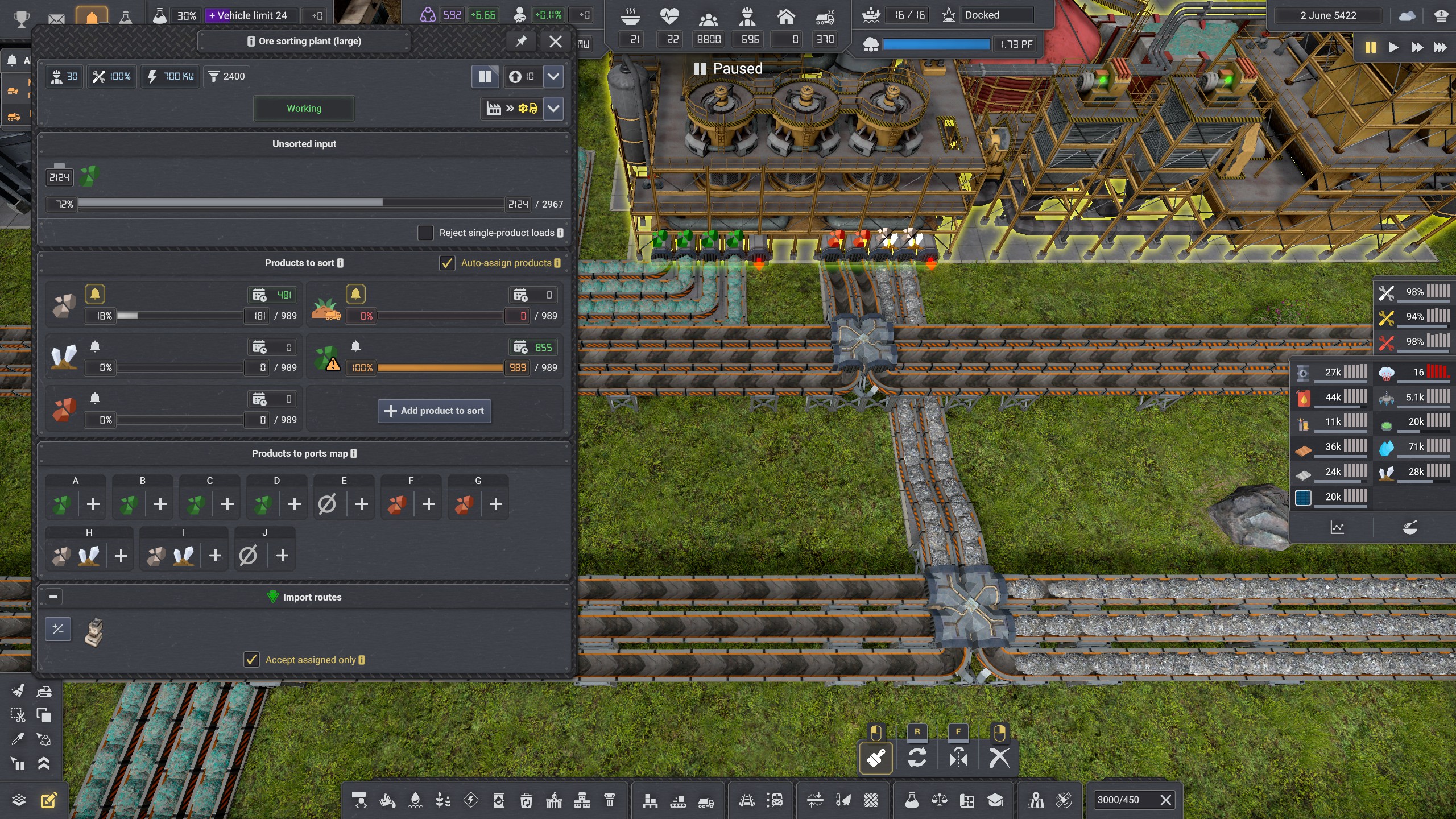Toggle alert bell for quartz product

[95, 346]
